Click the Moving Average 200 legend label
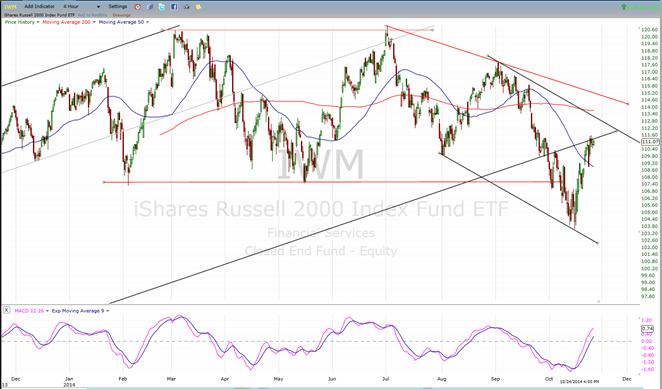 pyautogui.click(x=67, y=22)
